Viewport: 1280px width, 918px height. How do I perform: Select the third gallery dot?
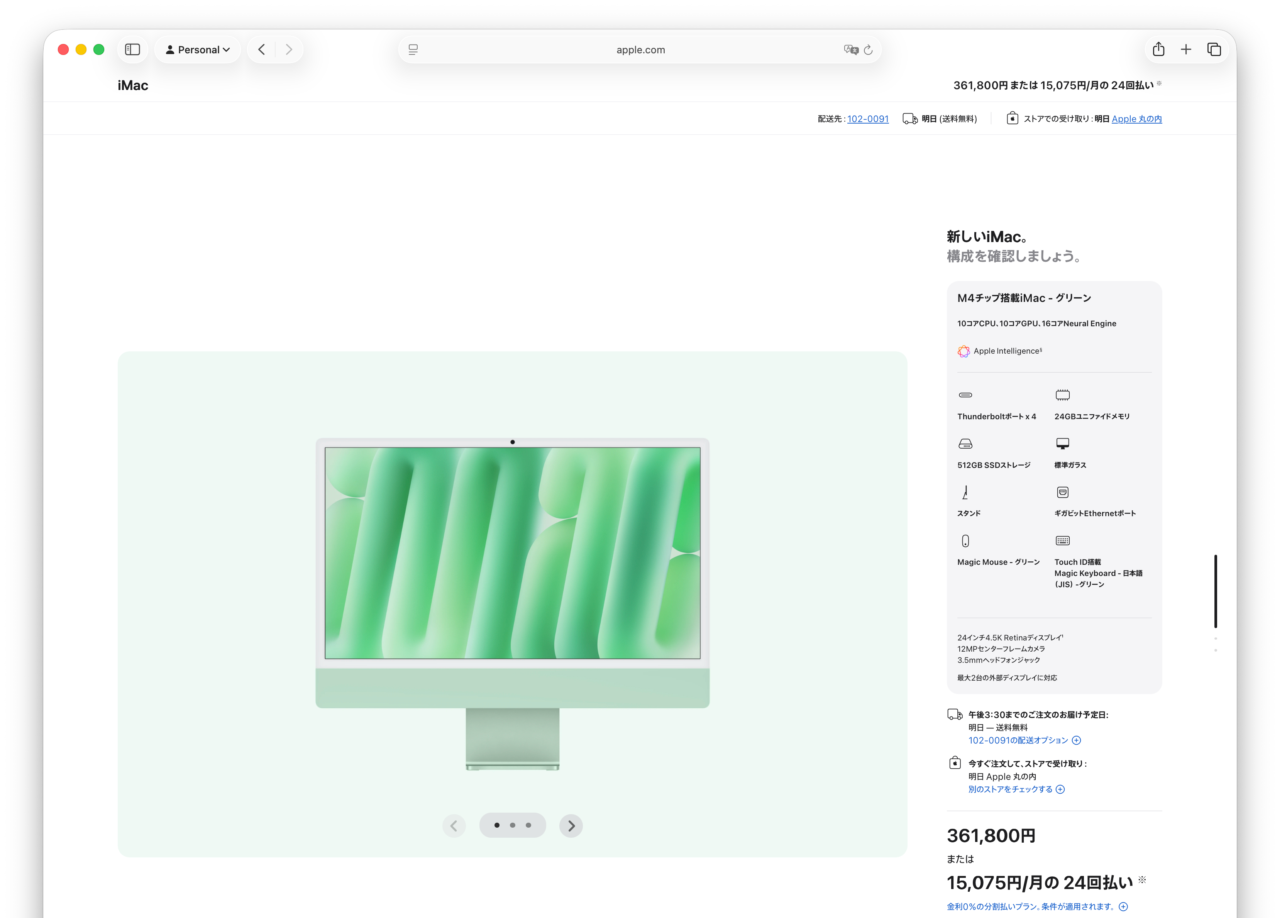[x=528, y=825]
